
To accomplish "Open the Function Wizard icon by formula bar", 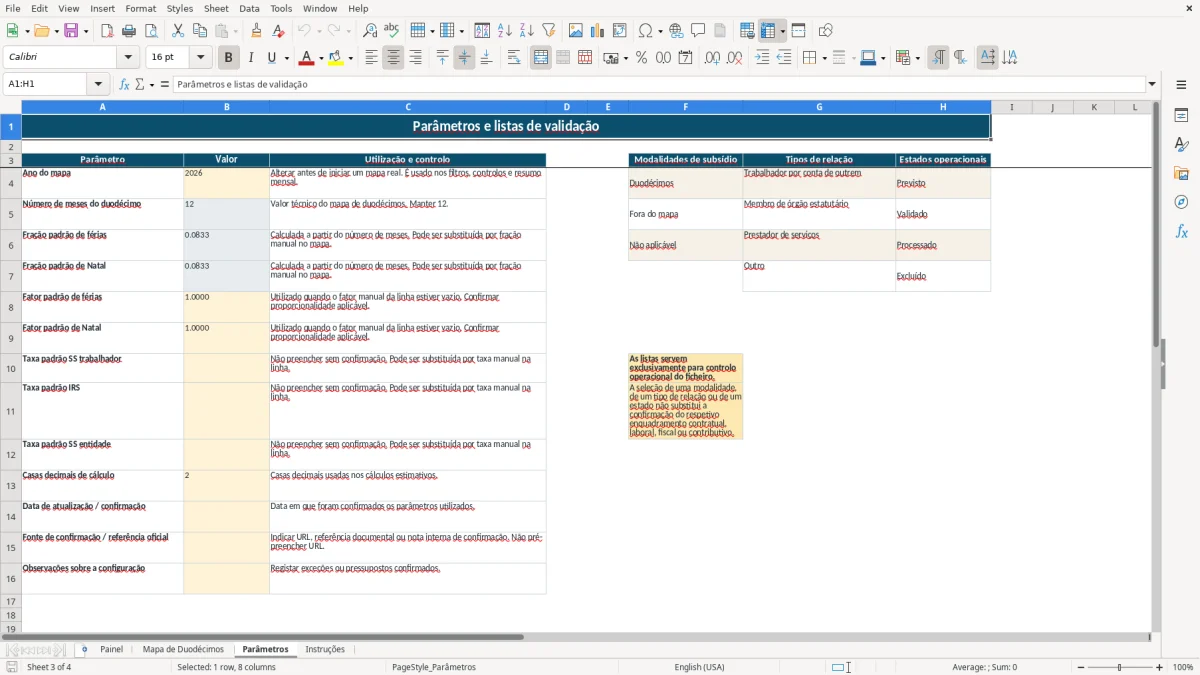I will (124, 84).
